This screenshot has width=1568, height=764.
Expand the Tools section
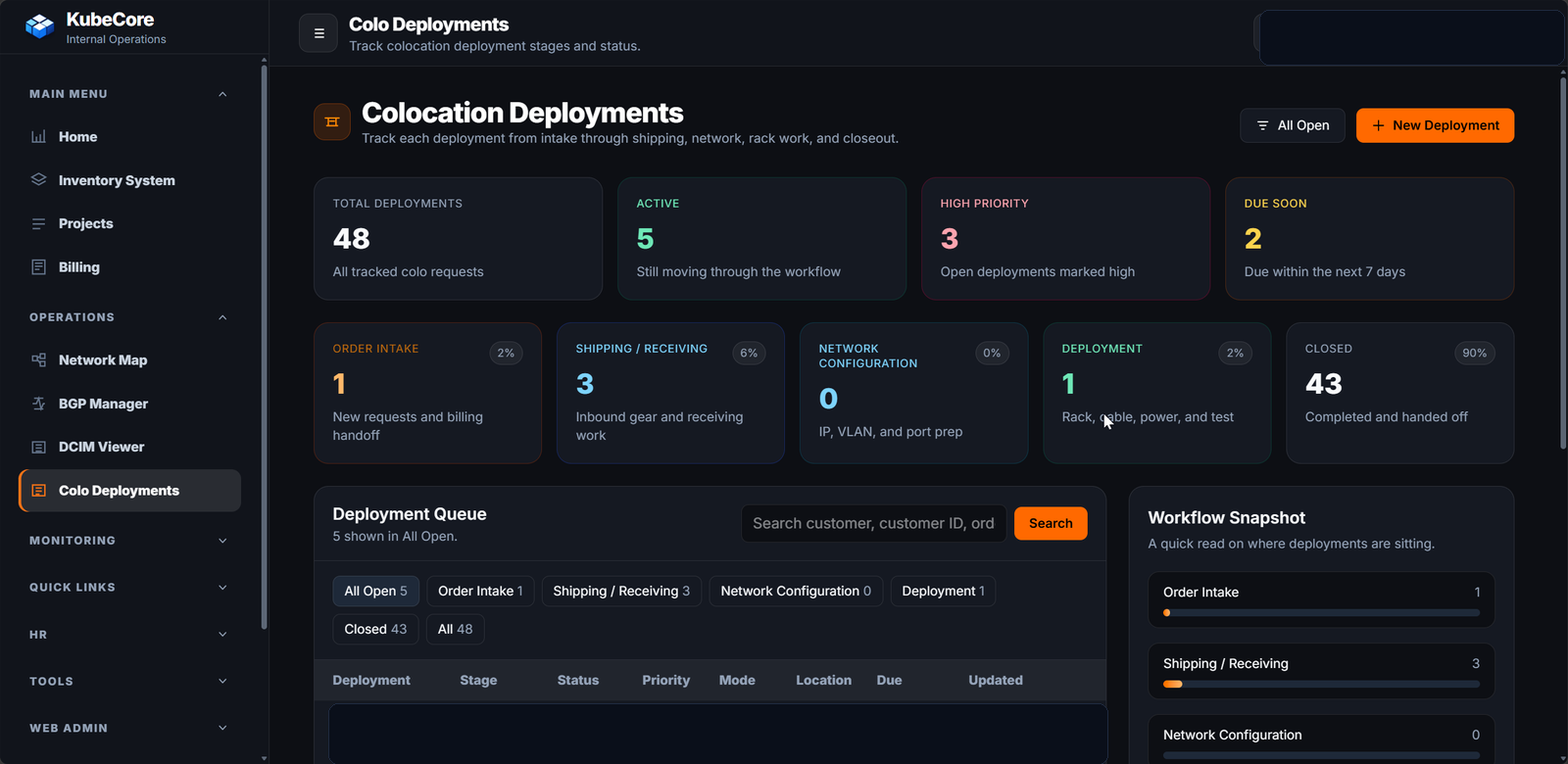coord(222,682)
